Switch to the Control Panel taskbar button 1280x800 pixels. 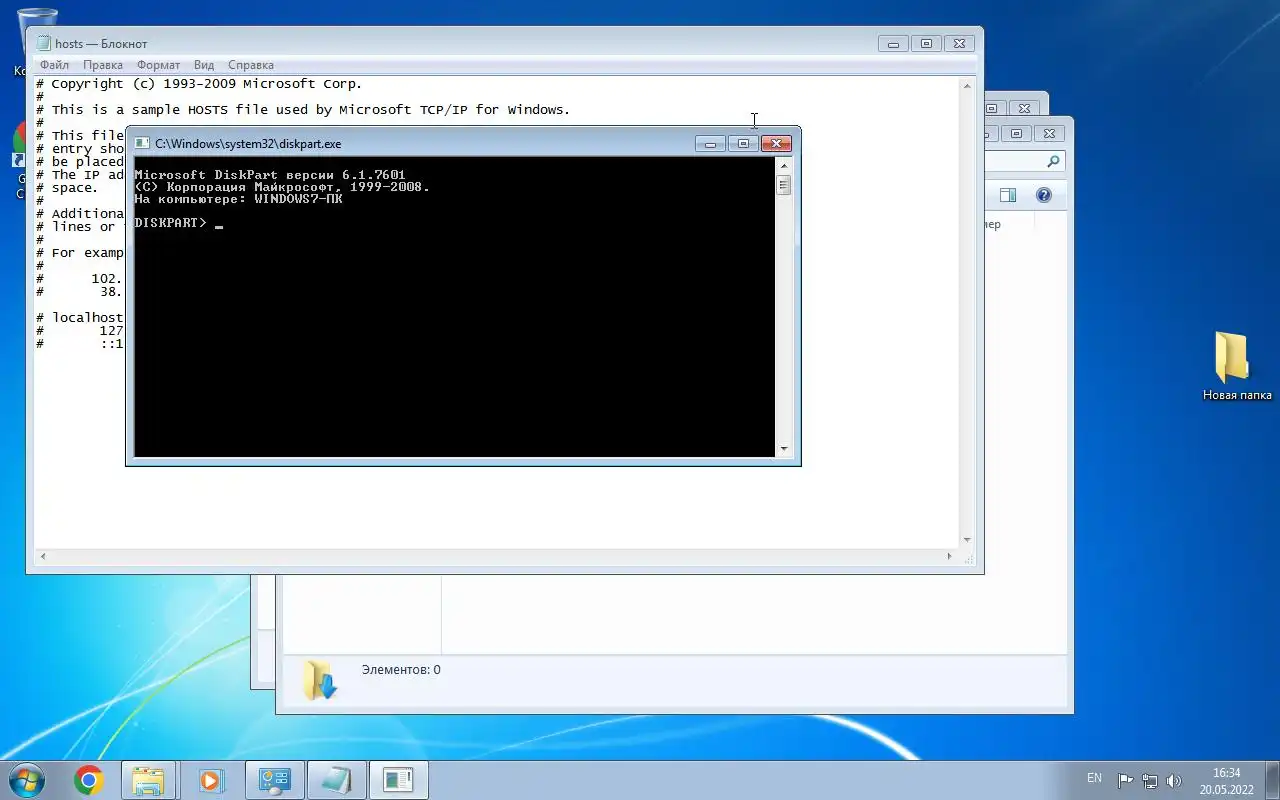click(x=274, y=780)
